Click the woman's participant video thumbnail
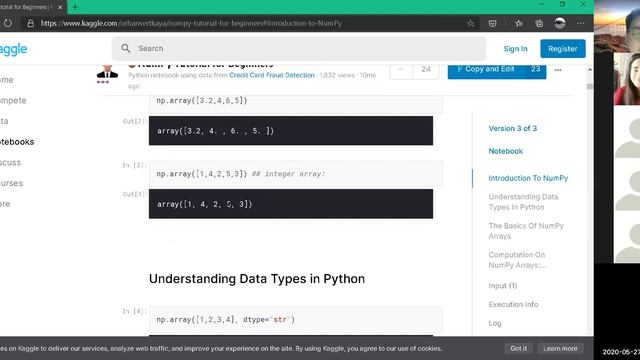640x360 pixels. coord(627,79)
